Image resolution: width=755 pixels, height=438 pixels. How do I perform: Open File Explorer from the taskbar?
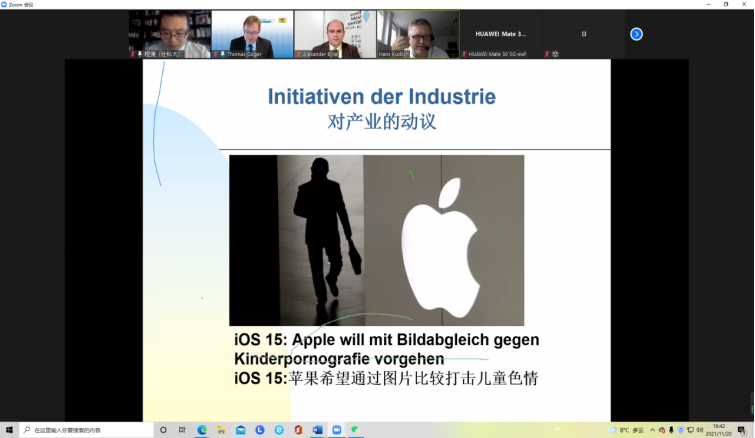coord(221,430)
